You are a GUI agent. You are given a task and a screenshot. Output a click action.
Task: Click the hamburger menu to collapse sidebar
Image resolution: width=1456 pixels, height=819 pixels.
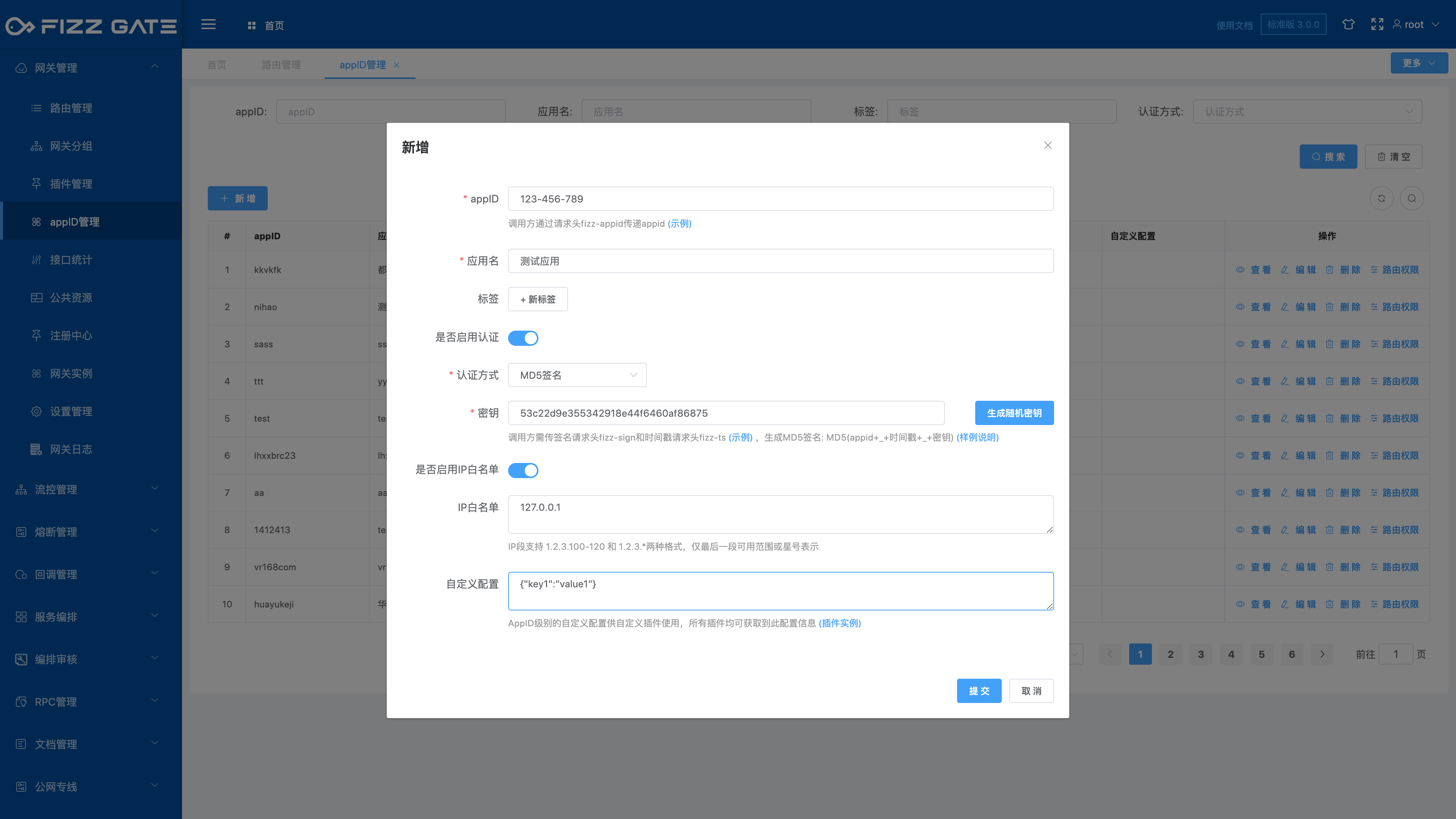[208, 24]
